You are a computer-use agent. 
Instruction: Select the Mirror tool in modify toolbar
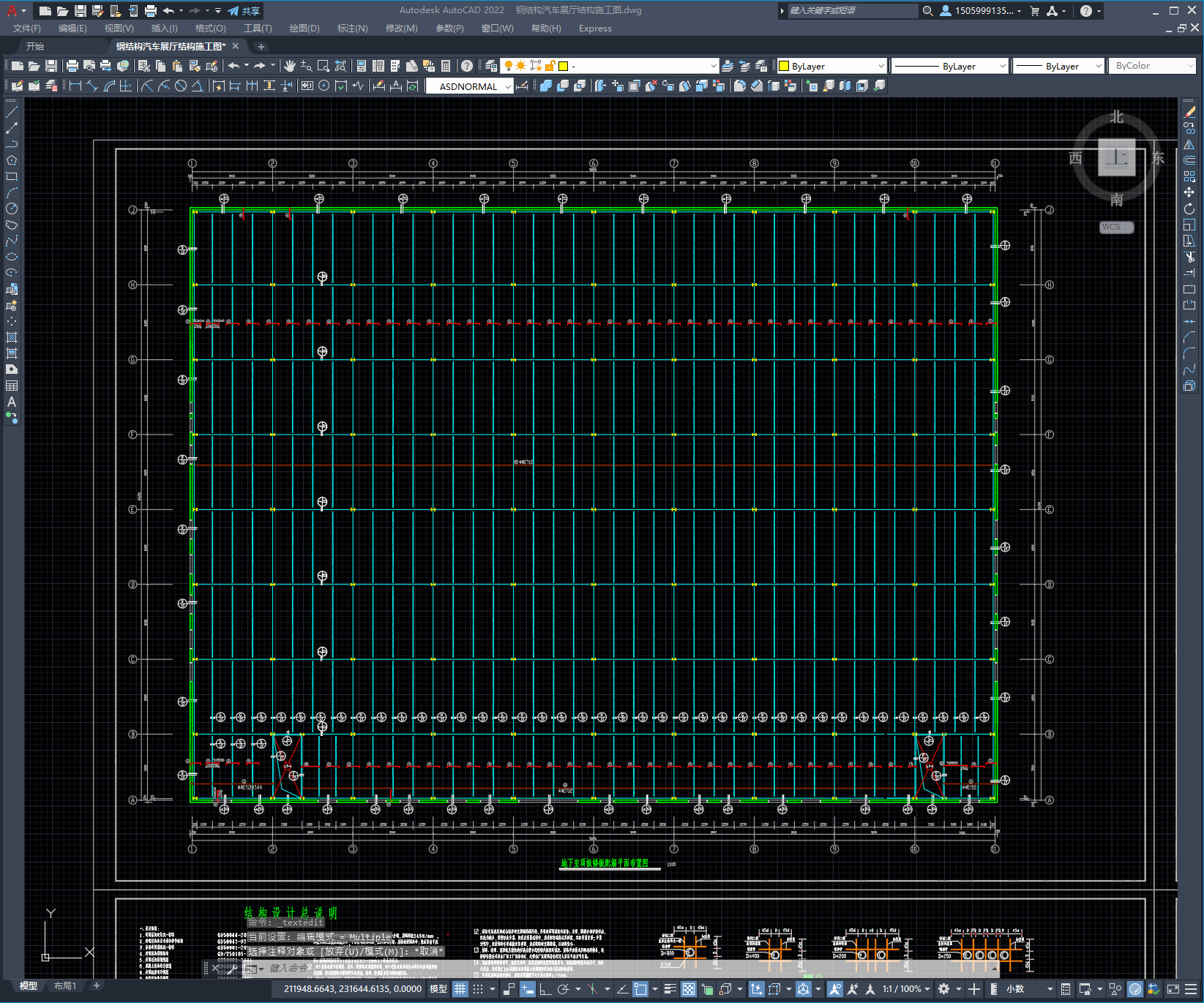tap(1189, 145)
